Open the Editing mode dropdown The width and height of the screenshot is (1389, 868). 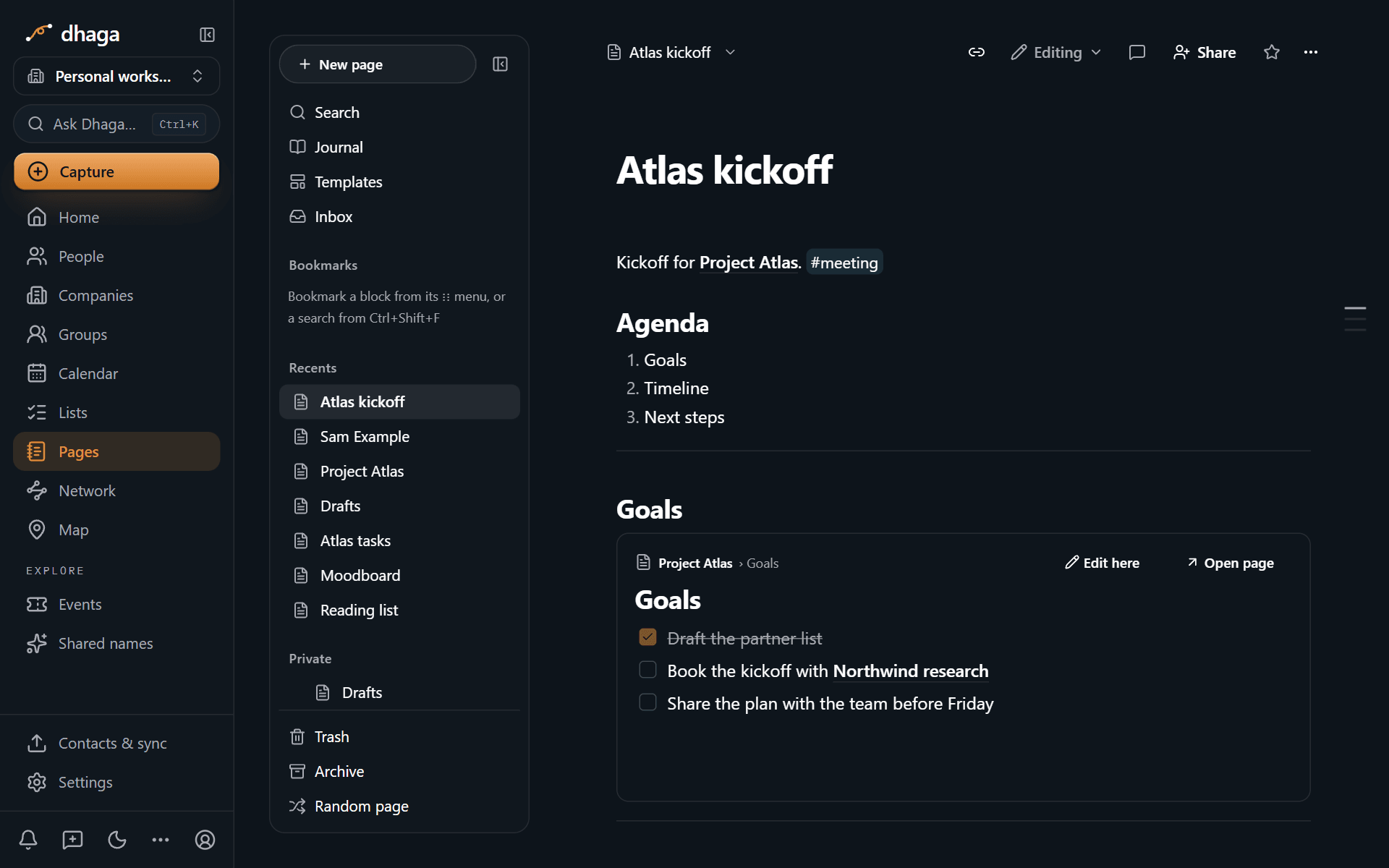pos(1056,52)
